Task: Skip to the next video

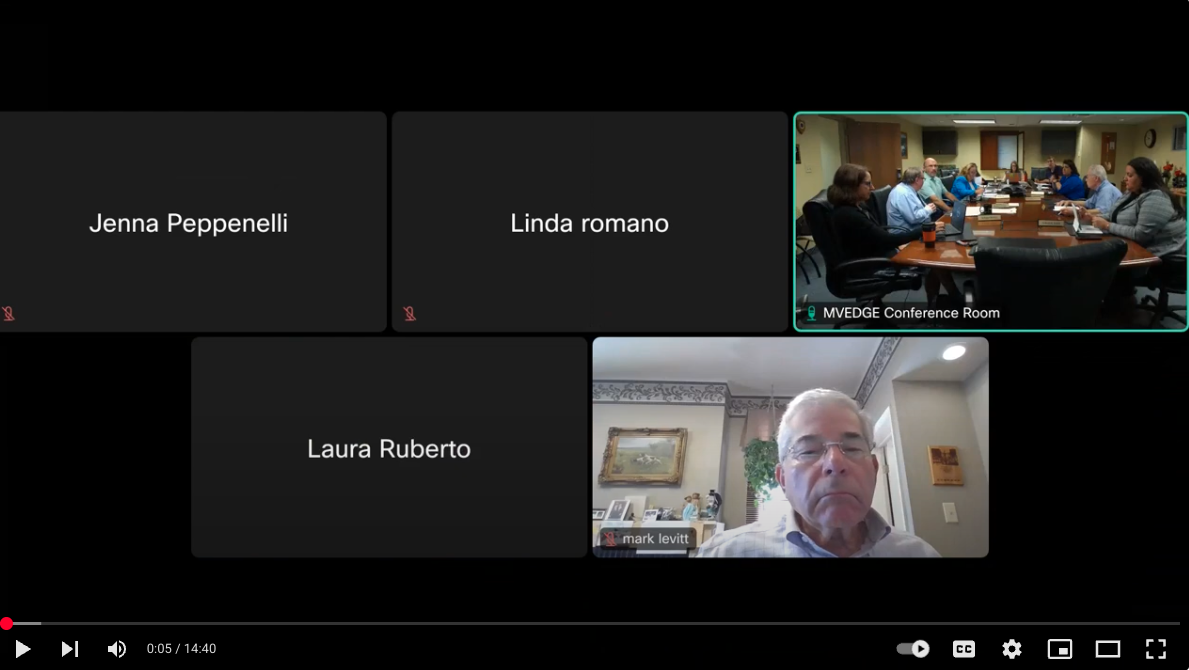Action: 70,649
